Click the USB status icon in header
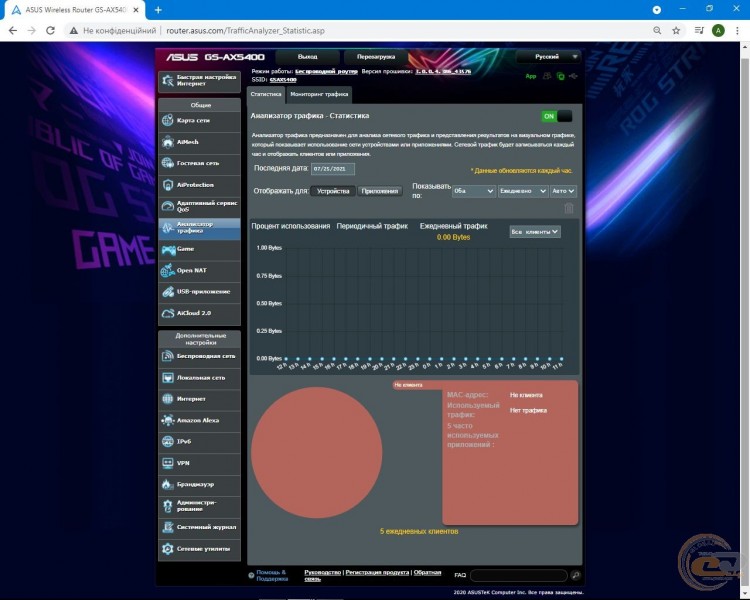The height and width of the screenshot is (600, 750). (573, 76)
